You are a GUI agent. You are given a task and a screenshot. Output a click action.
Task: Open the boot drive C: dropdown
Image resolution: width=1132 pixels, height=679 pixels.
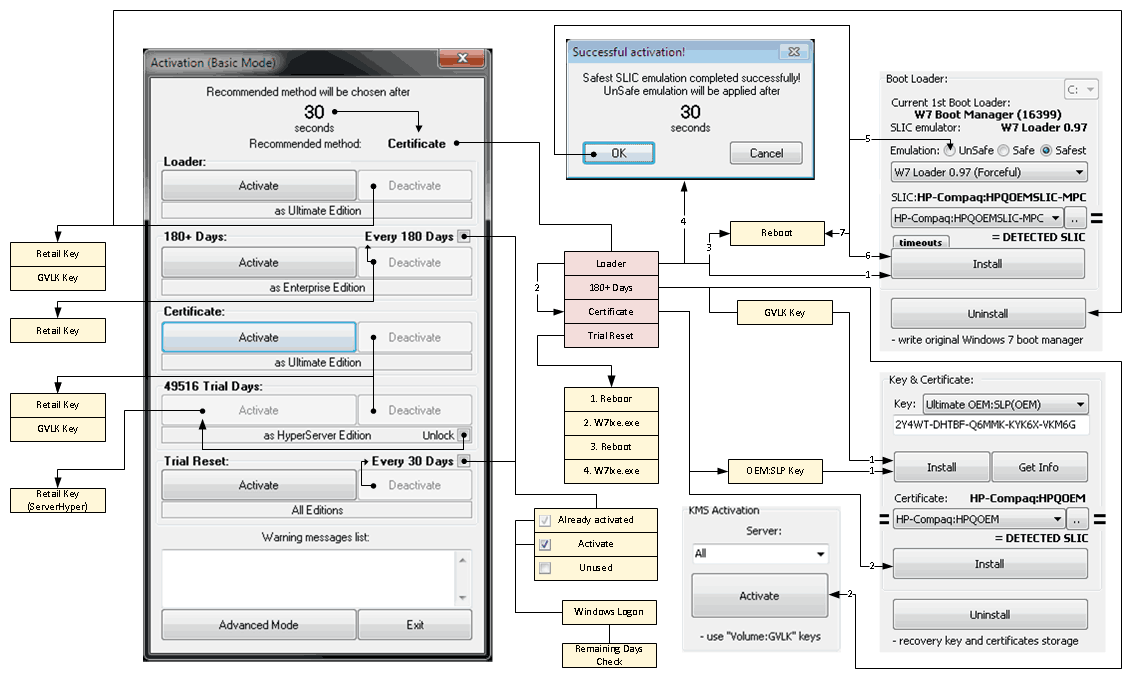pos(1081,90)
